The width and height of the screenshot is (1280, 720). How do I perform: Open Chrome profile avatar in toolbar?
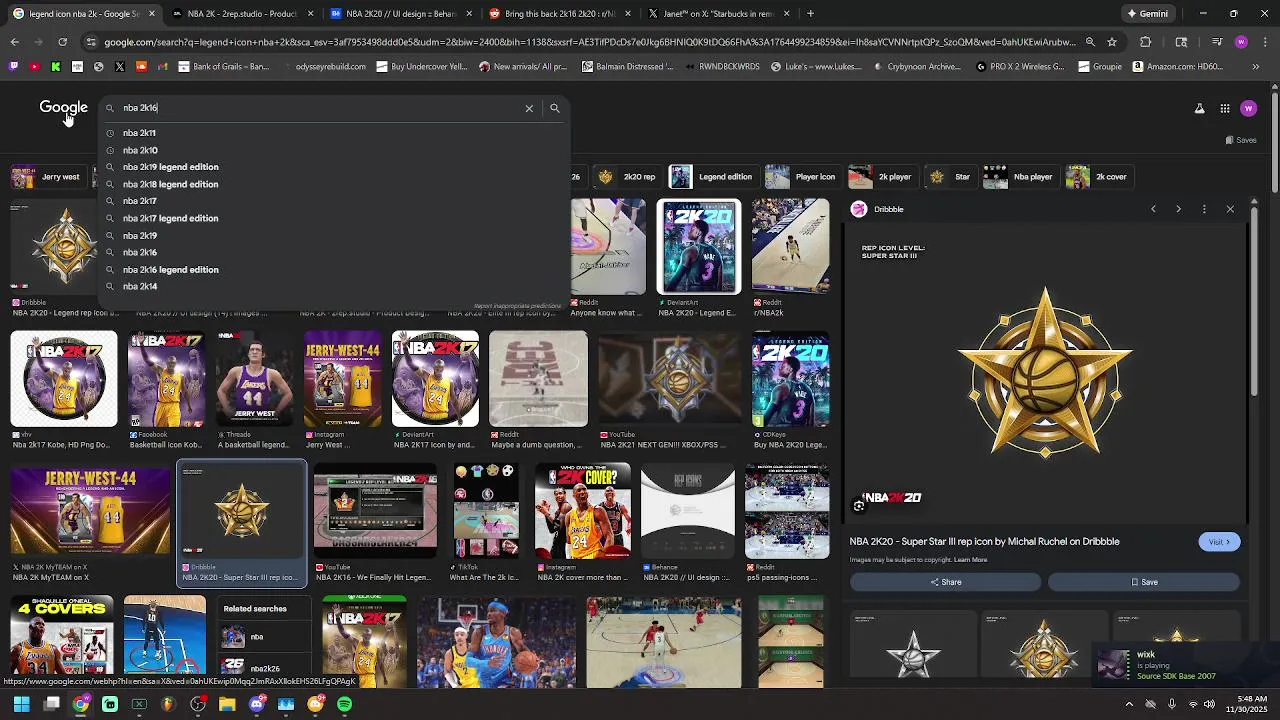tap(1241, 42)
